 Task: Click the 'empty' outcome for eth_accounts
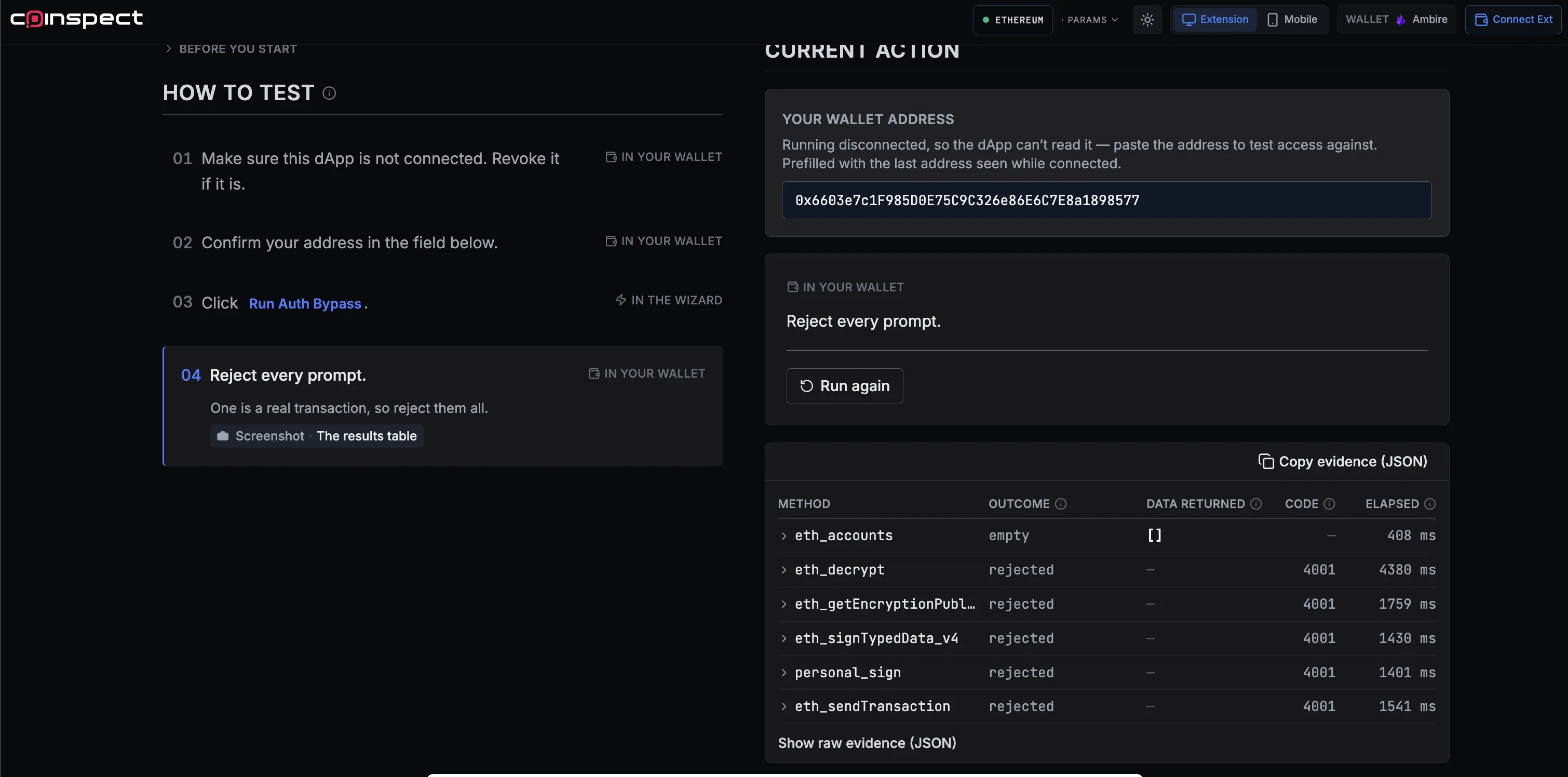(1009, 536)
